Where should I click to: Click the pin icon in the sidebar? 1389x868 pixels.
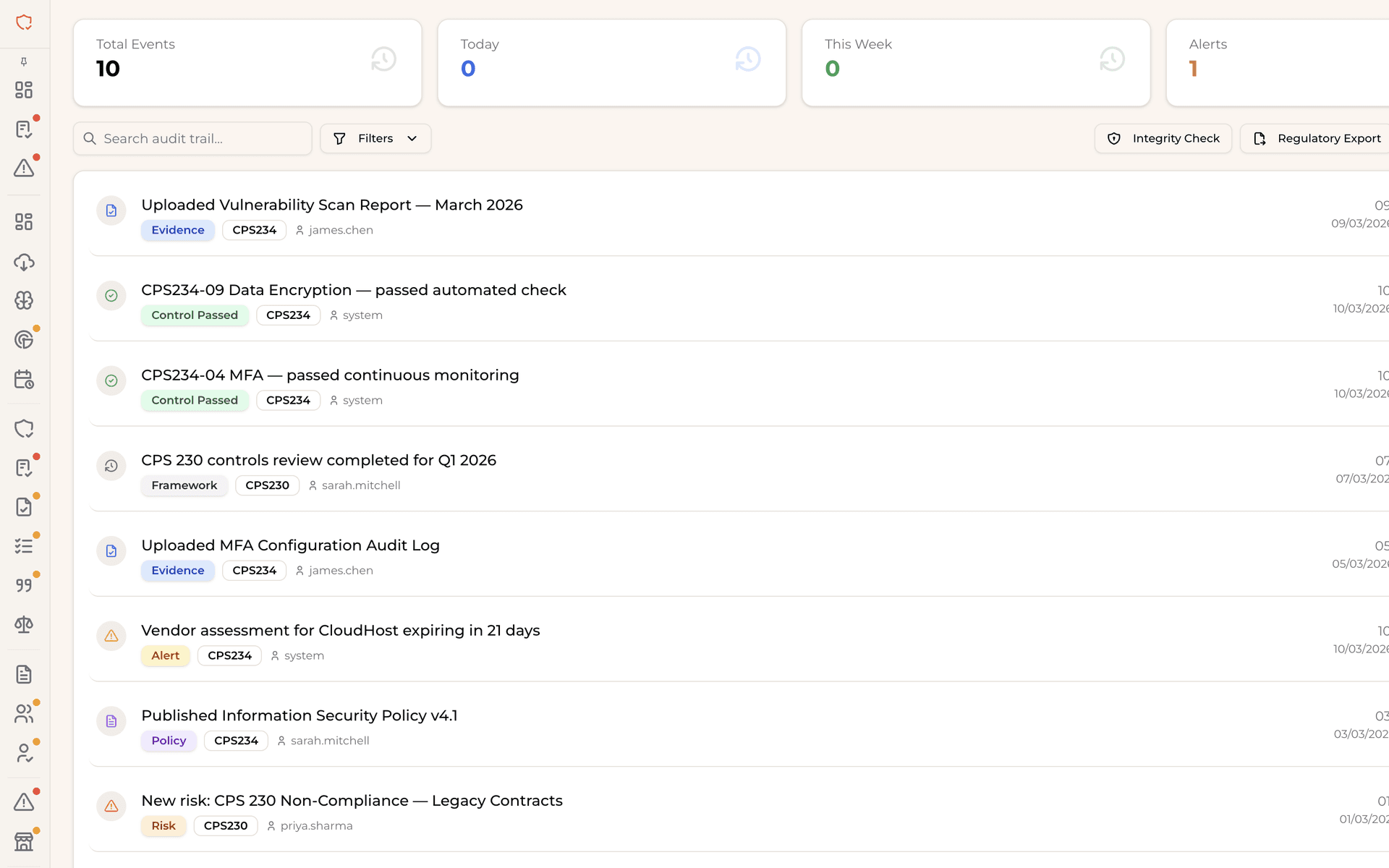pyautogui.click(x=24, y=62)
